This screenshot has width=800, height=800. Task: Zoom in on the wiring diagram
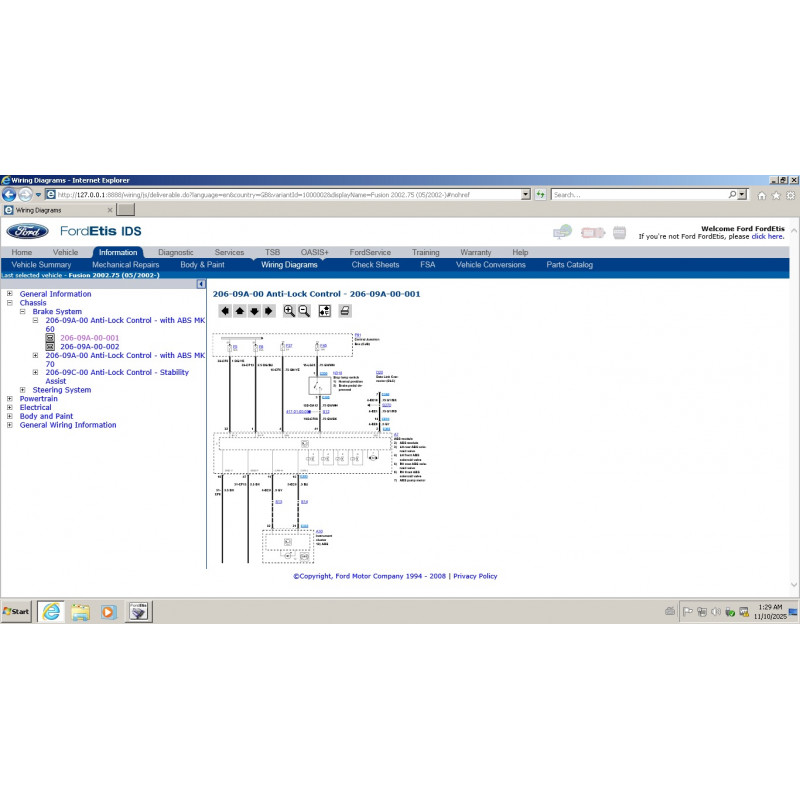pos(289,311)
